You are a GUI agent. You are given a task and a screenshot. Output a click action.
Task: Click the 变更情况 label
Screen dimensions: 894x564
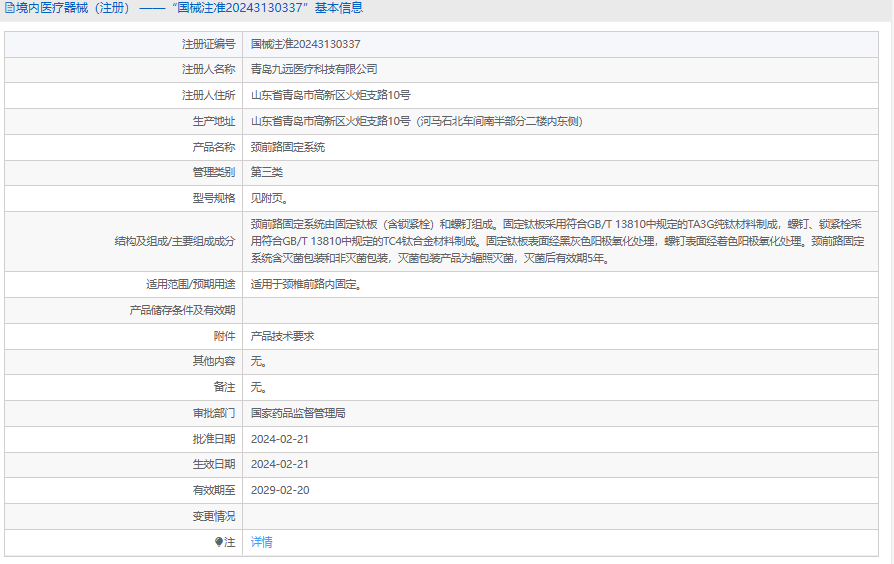(214, 516)
